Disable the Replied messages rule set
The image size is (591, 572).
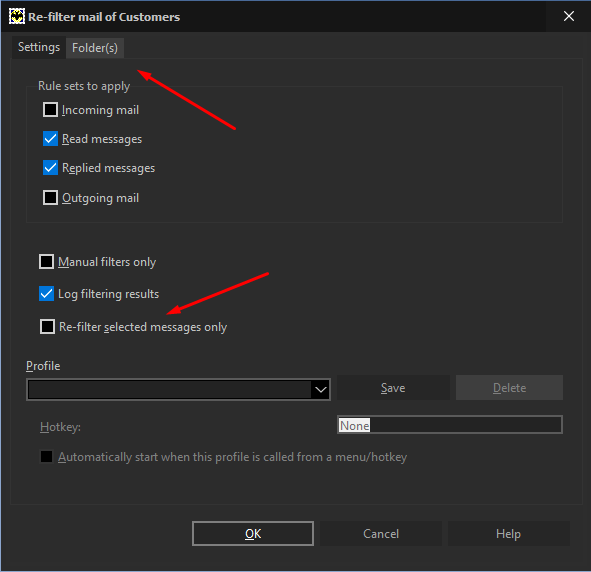pyautogui.click(x=50, y=168)
